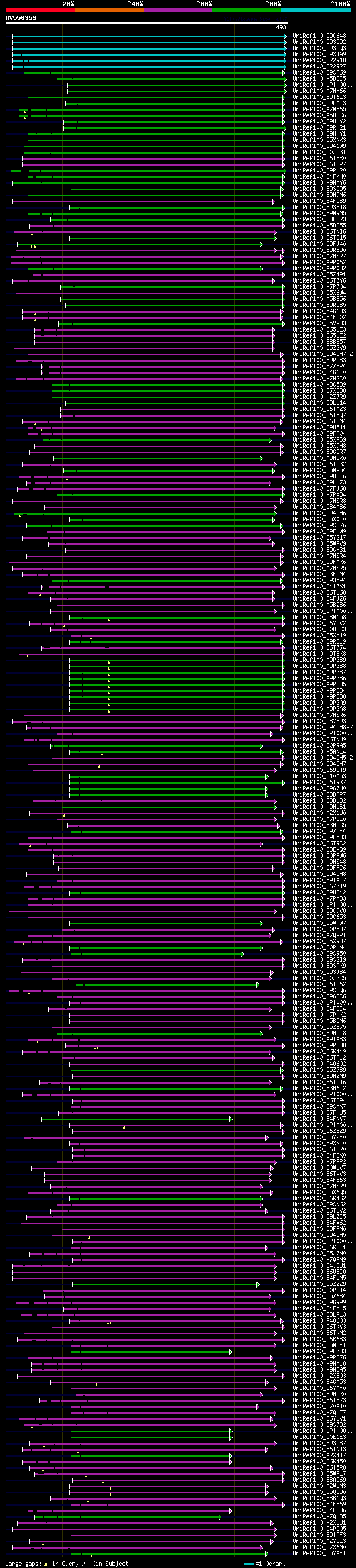Select the UniRef100_A7NY66 label
The image size is (356, 1568).
tap(319, 91)
